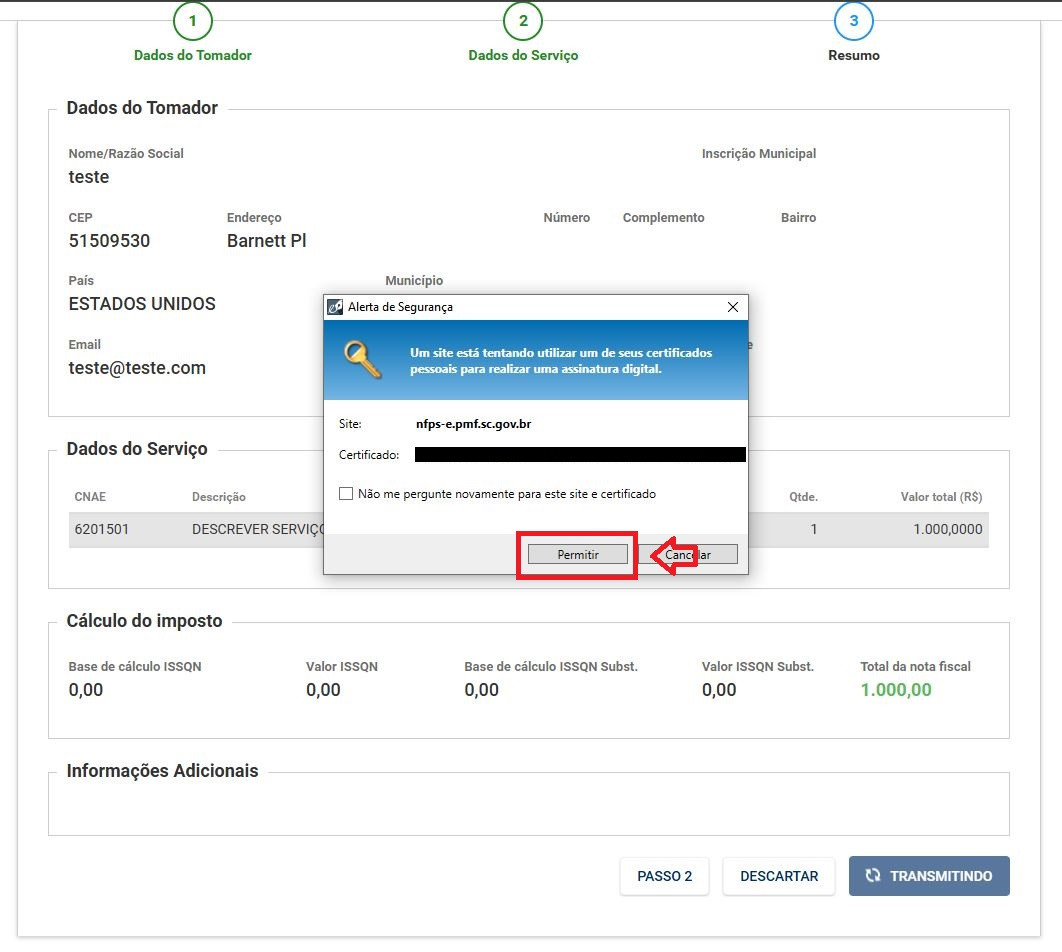Close the Alerta de Segurança dialog
Screen dimensions: 1062x952
click(x=732, y=307)
